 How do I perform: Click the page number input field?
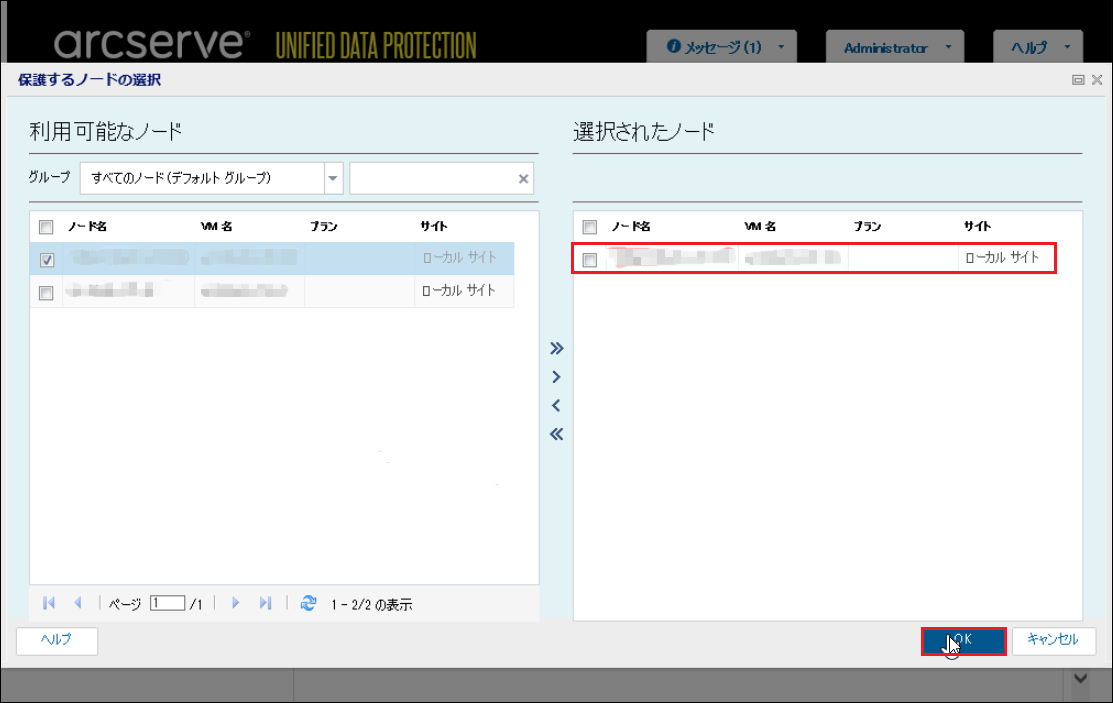(x=168, y=603)
